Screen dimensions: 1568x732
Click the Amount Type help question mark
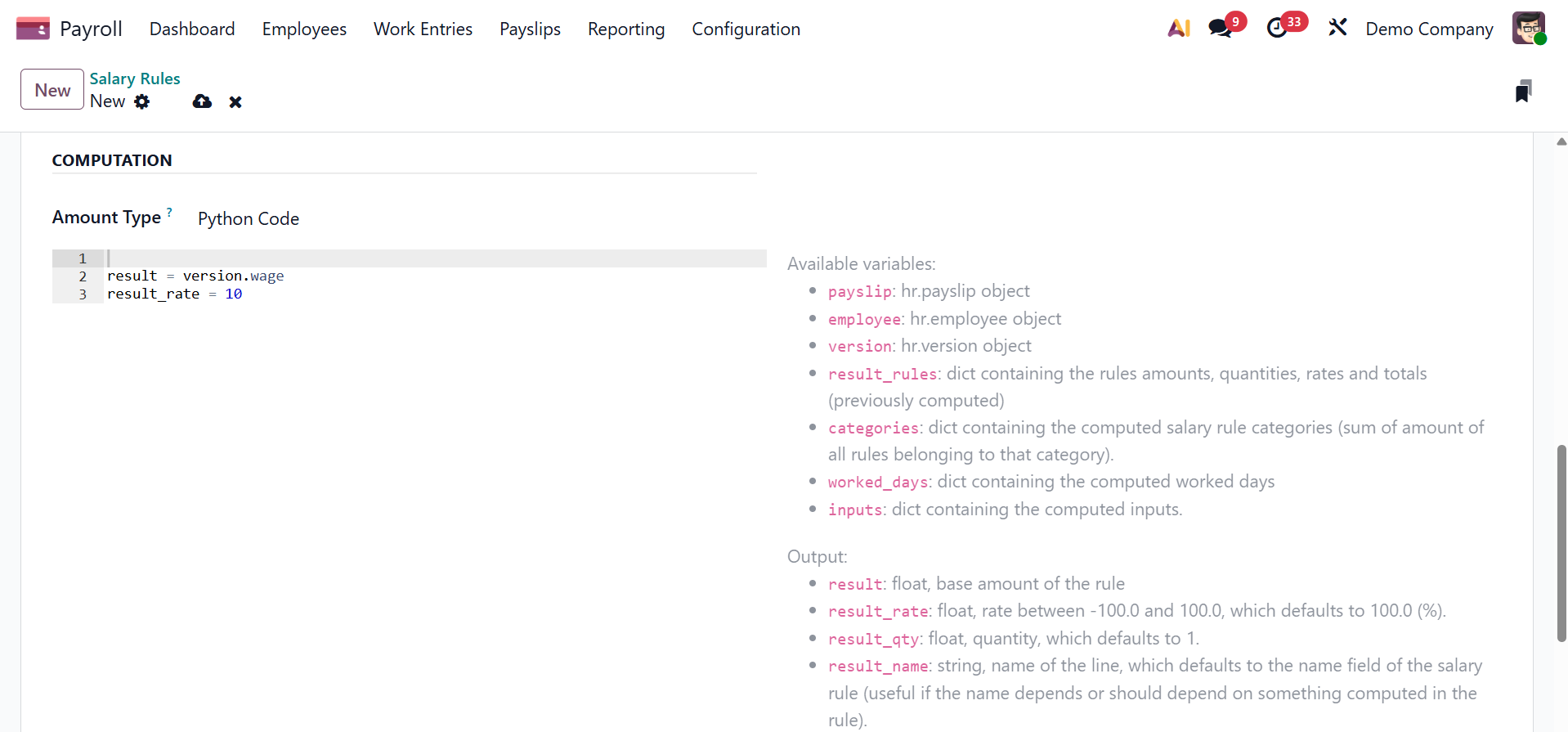pos(169,212)
